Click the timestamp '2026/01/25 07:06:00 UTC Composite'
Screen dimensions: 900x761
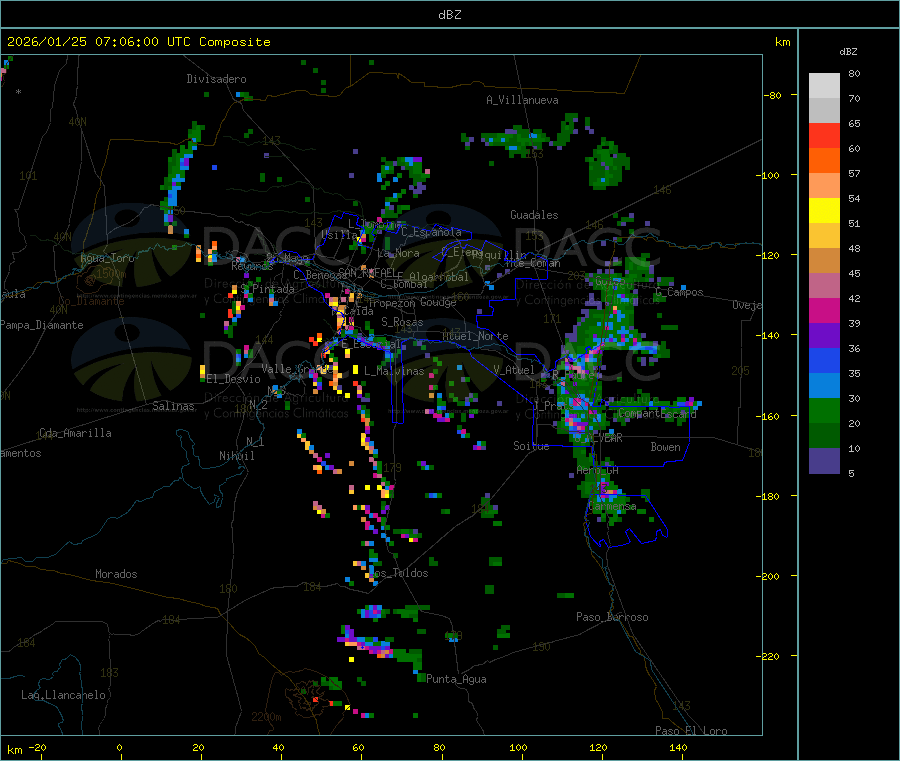[x=138, y=42]
